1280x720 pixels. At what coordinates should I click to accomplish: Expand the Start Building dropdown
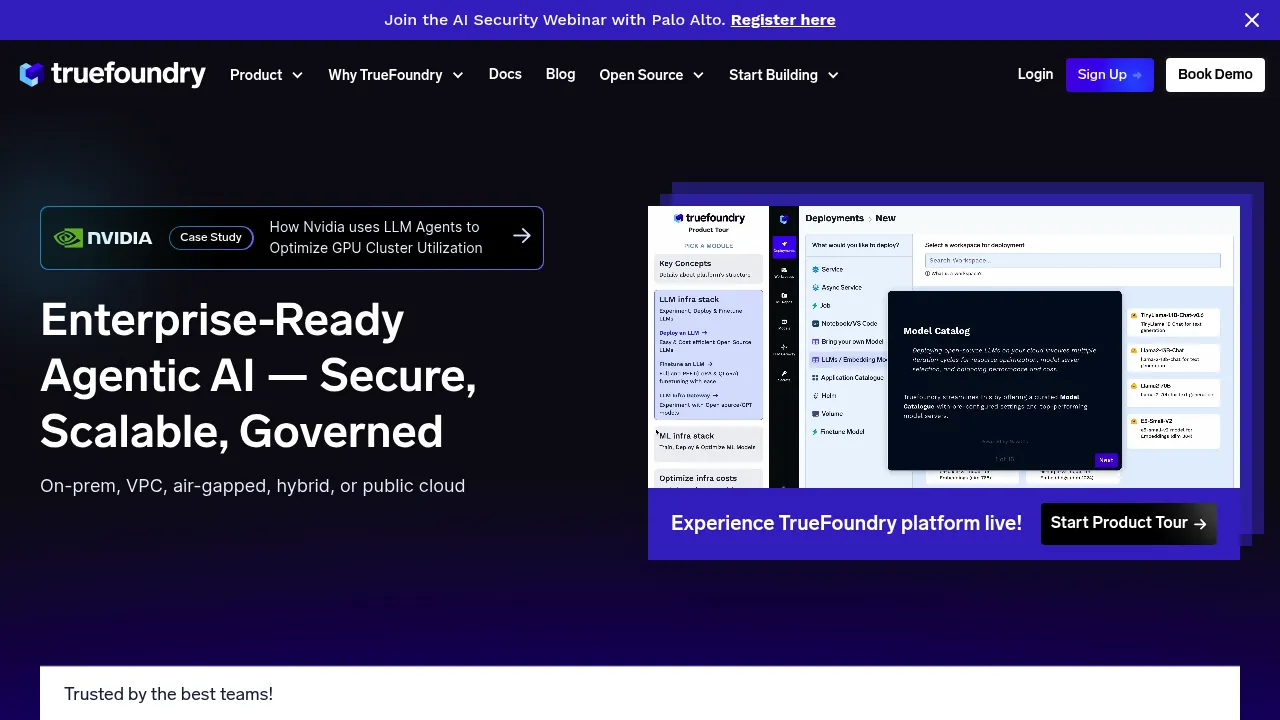coord(784,75)
